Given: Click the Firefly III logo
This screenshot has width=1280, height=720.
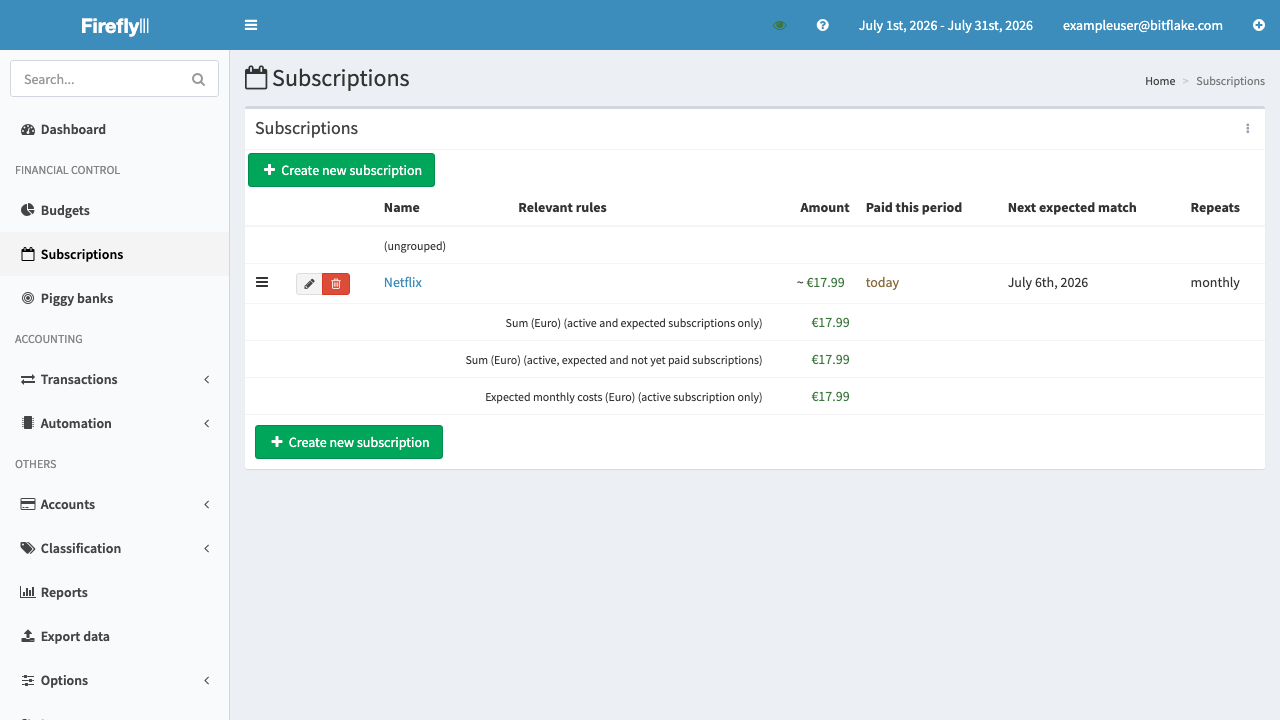Looking at the screenshot, I should [115, 26].
